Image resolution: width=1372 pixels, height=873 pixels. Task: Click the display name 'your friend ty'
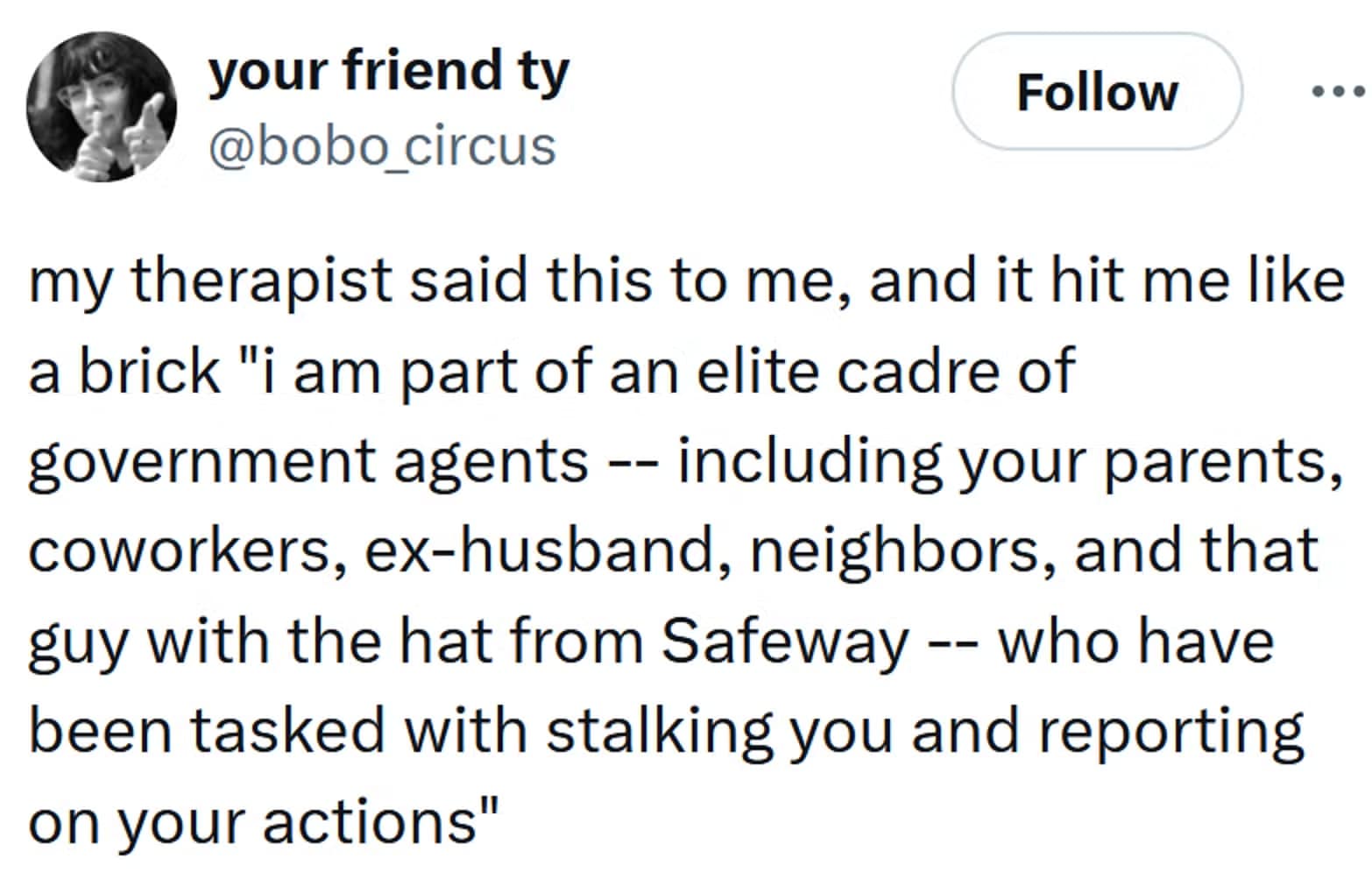[389, 70]
